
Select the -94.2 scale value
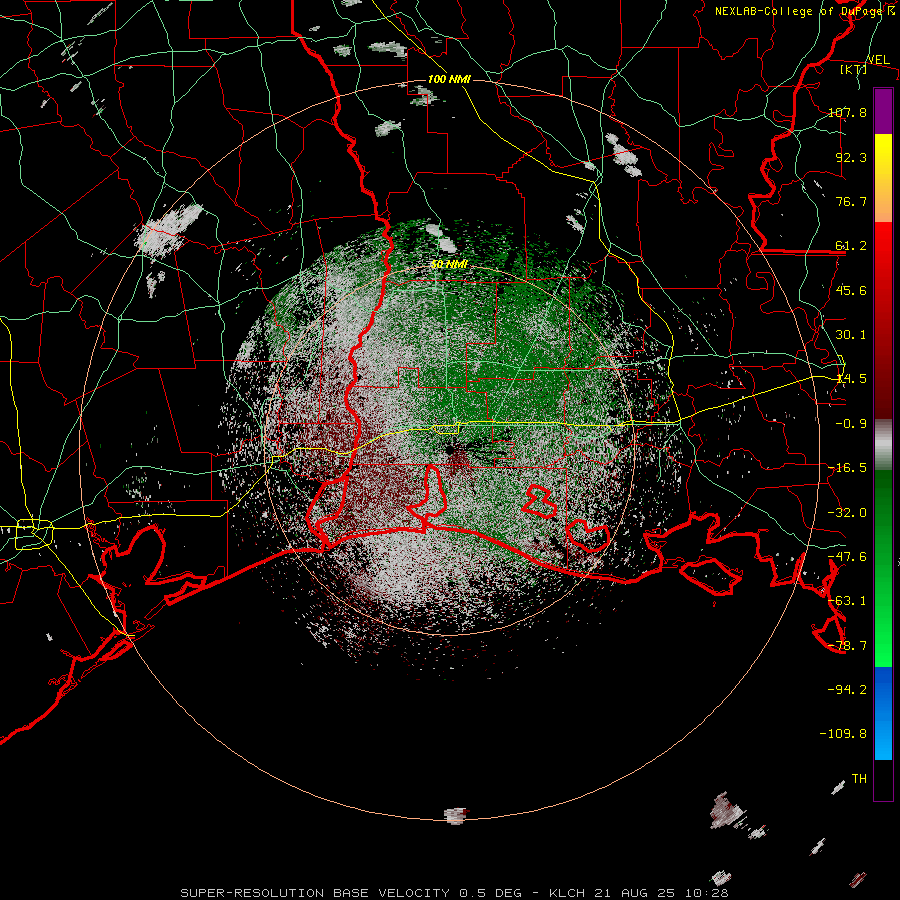click(847, 689)
